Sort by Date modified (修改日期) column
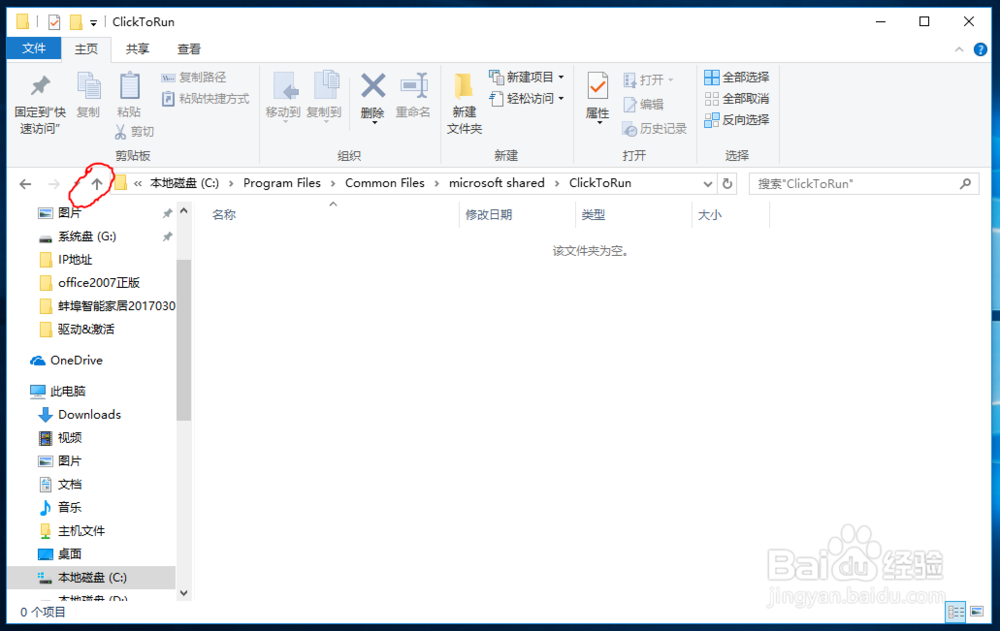This screenshot has width=1000, height=631. (x=489, y=215)
